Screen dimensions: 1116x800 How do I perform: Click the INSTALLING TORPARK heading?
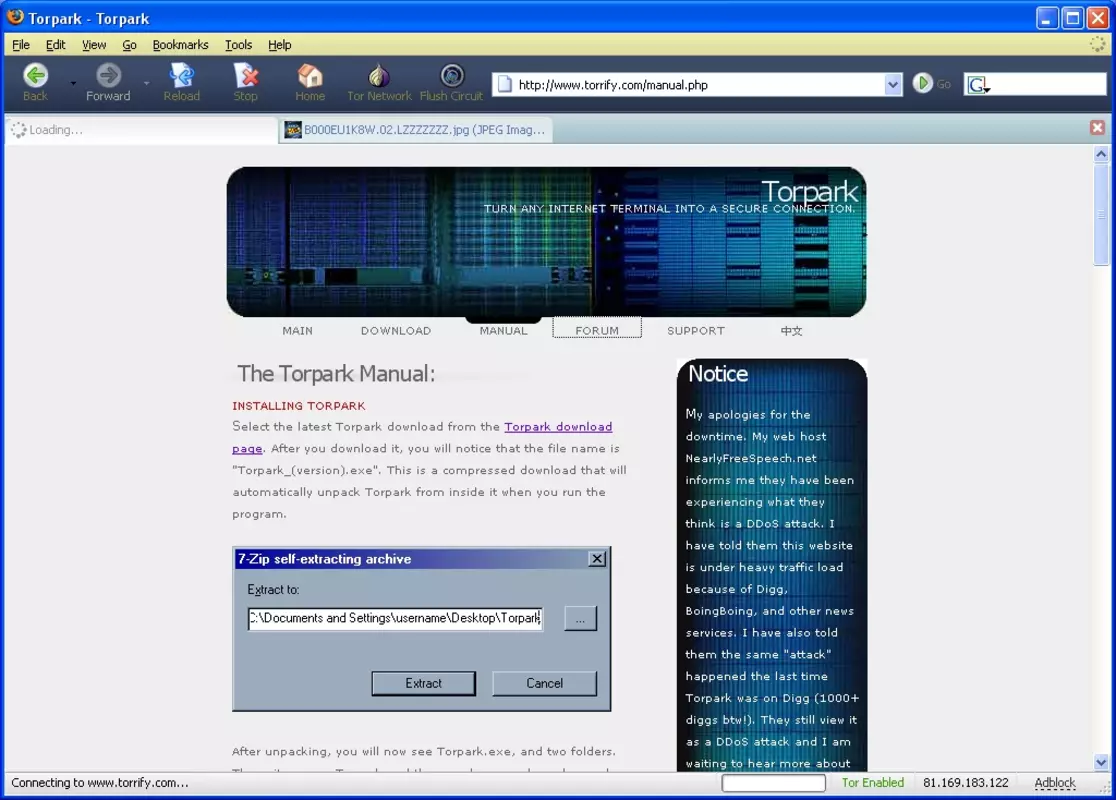299,406
